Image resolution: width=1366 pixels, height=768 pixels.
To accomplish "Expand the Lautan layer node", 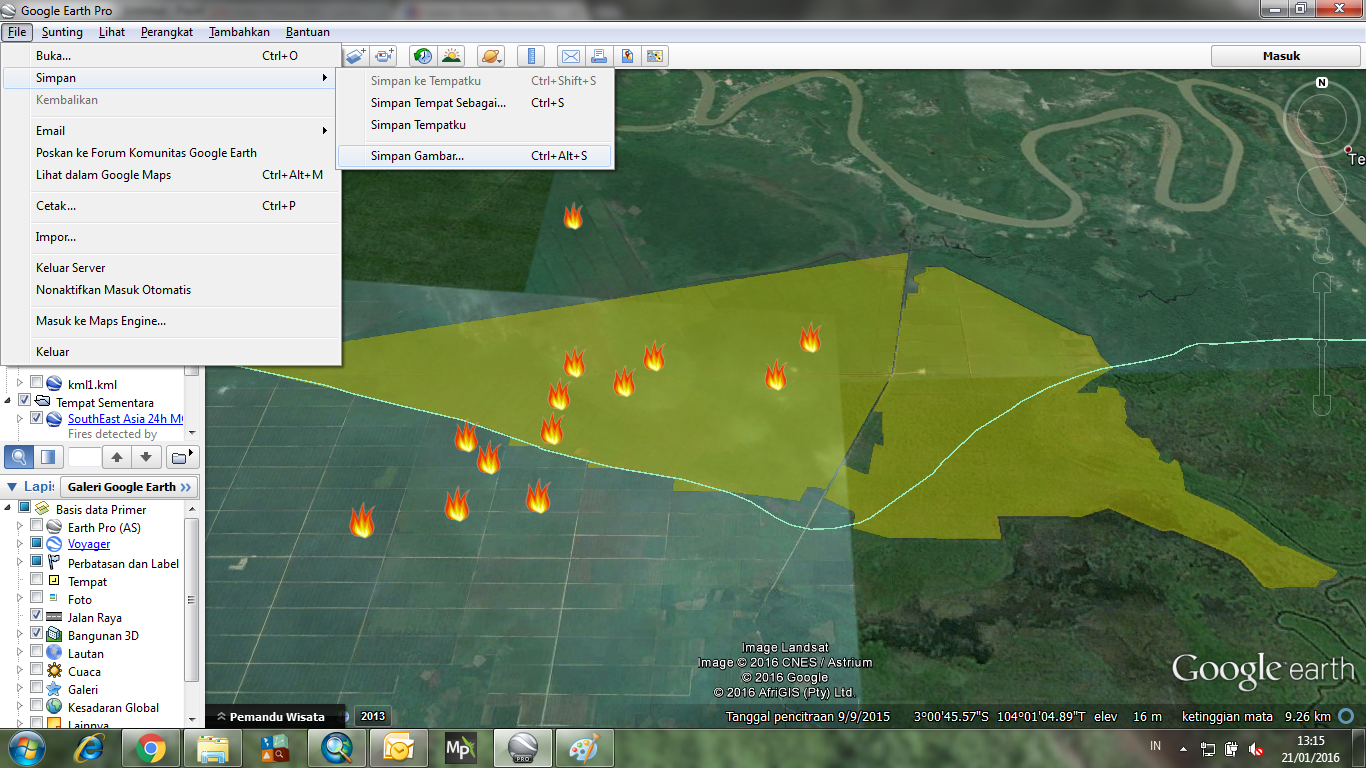I will coord(19,653).
